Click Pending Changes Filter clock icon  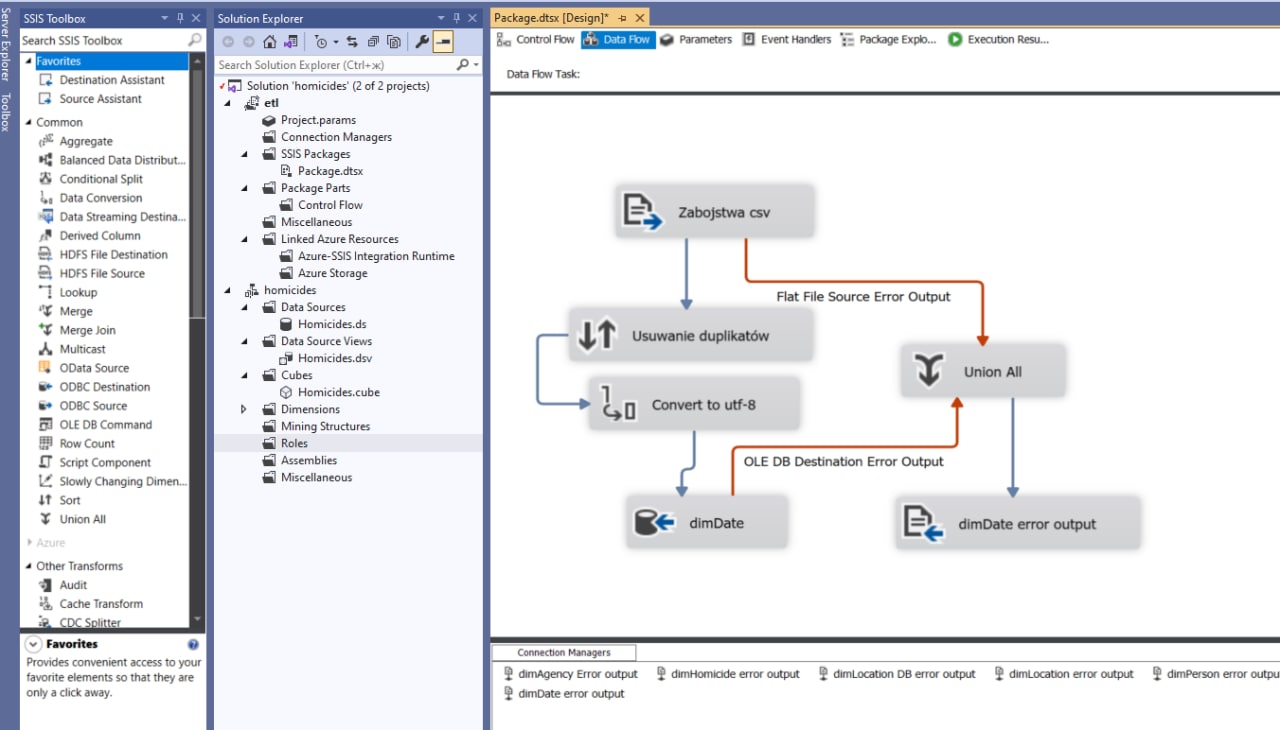(321, 42)
